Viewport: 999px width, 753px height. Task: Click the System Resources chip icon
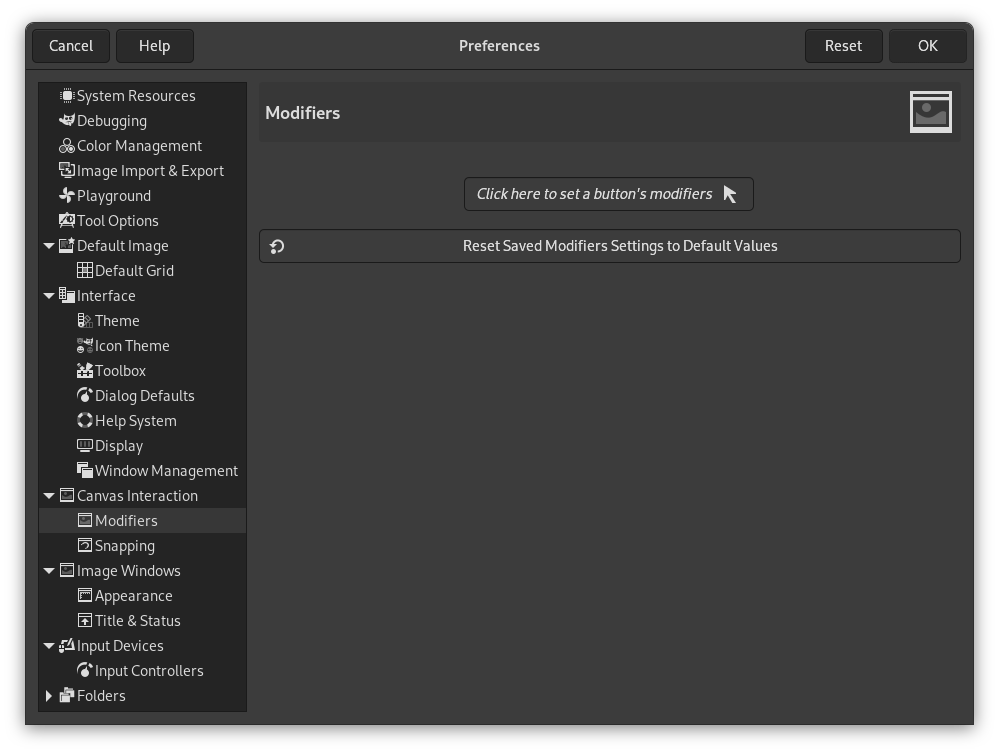pos(67,95)
